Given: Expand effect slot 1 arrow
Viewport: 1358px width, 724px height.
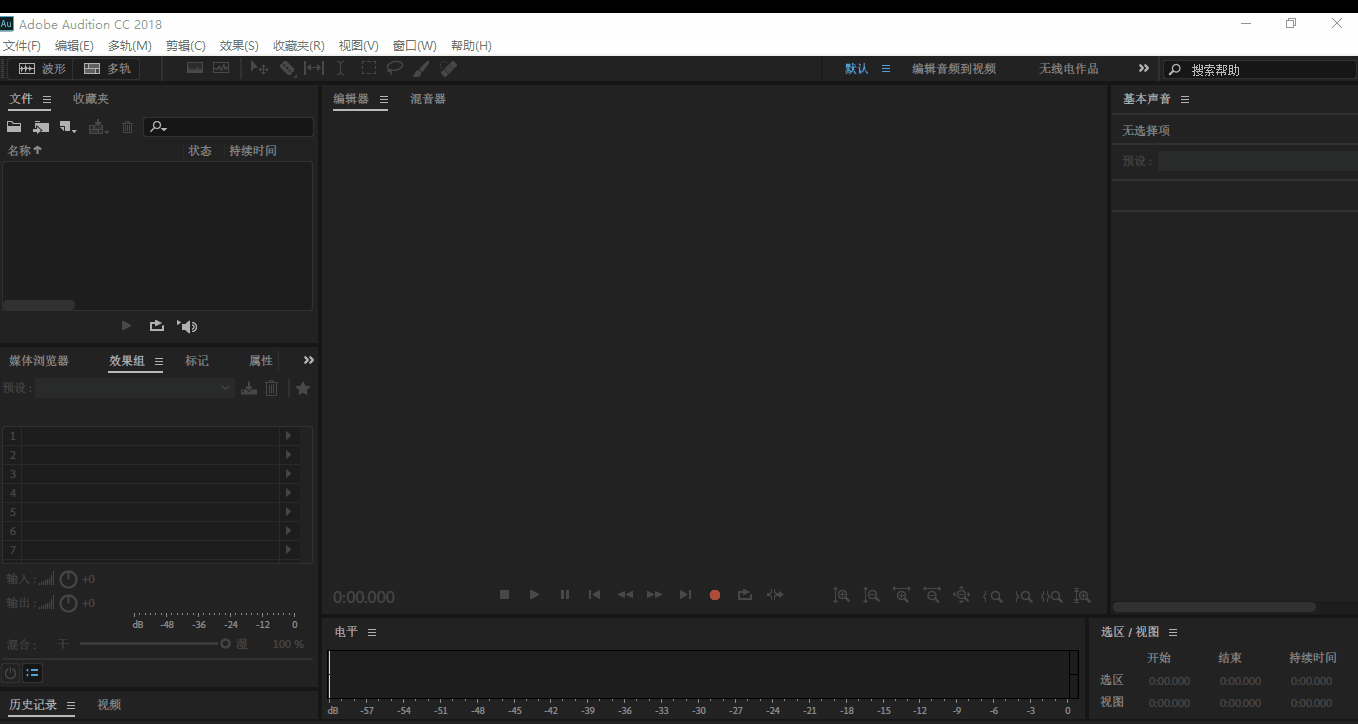Looking at the screenshot, I should [x=289, y=436].
